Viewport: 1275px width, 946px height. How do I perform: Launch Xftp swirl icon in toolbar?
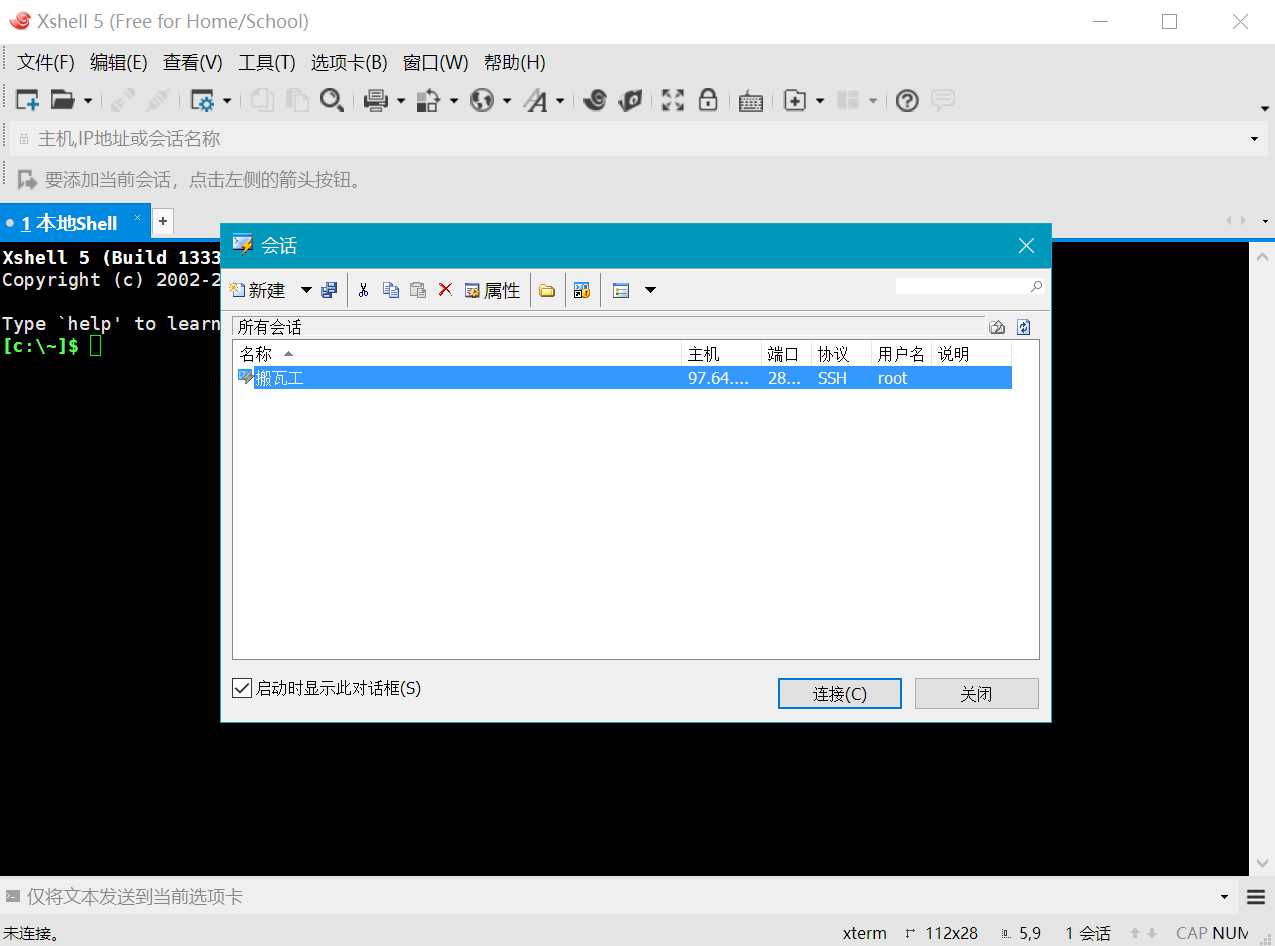595,99
